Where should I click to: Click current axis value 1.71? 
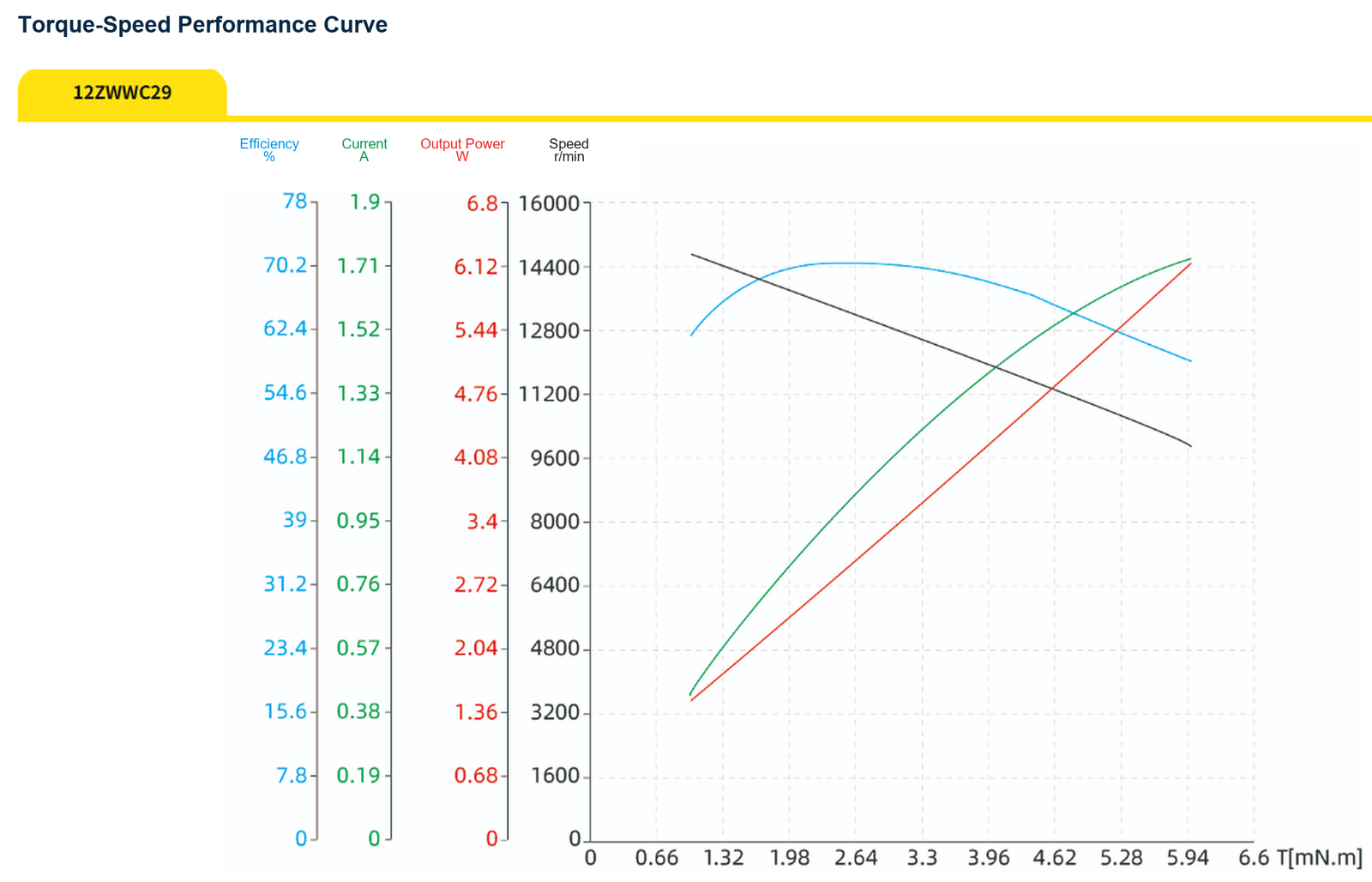pos(358,266)
